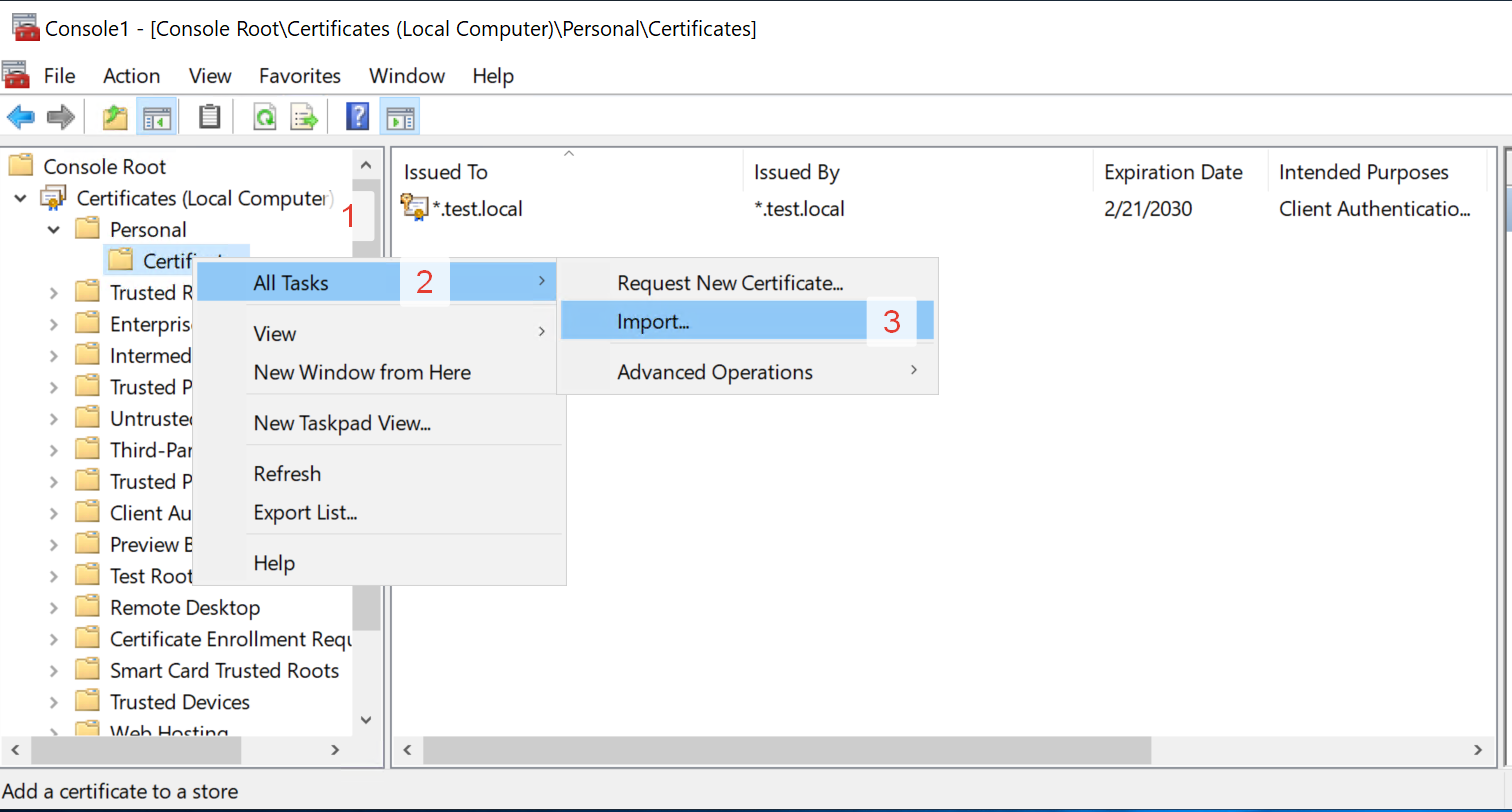Screen dimensions: 1512x812
Task: Select Trusted Devices in the tree
Action: (180, 702)
